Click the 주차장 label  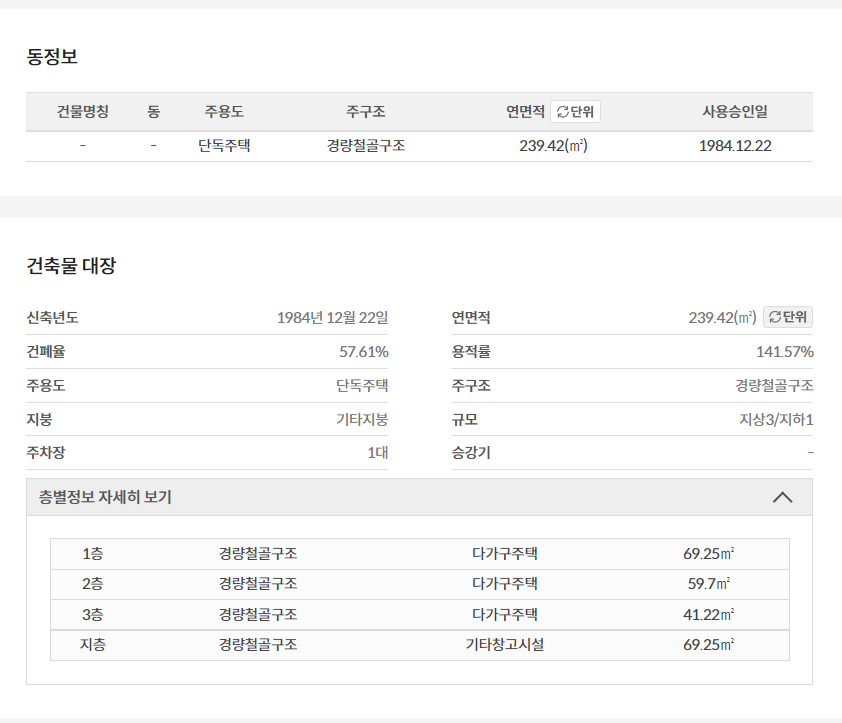tap(46, 453)
